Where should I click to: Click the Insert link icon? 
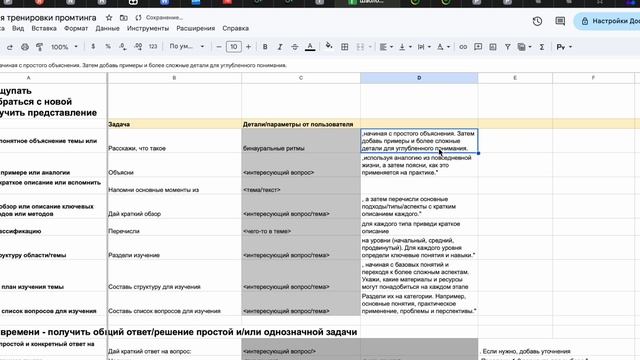coord(463,47)
